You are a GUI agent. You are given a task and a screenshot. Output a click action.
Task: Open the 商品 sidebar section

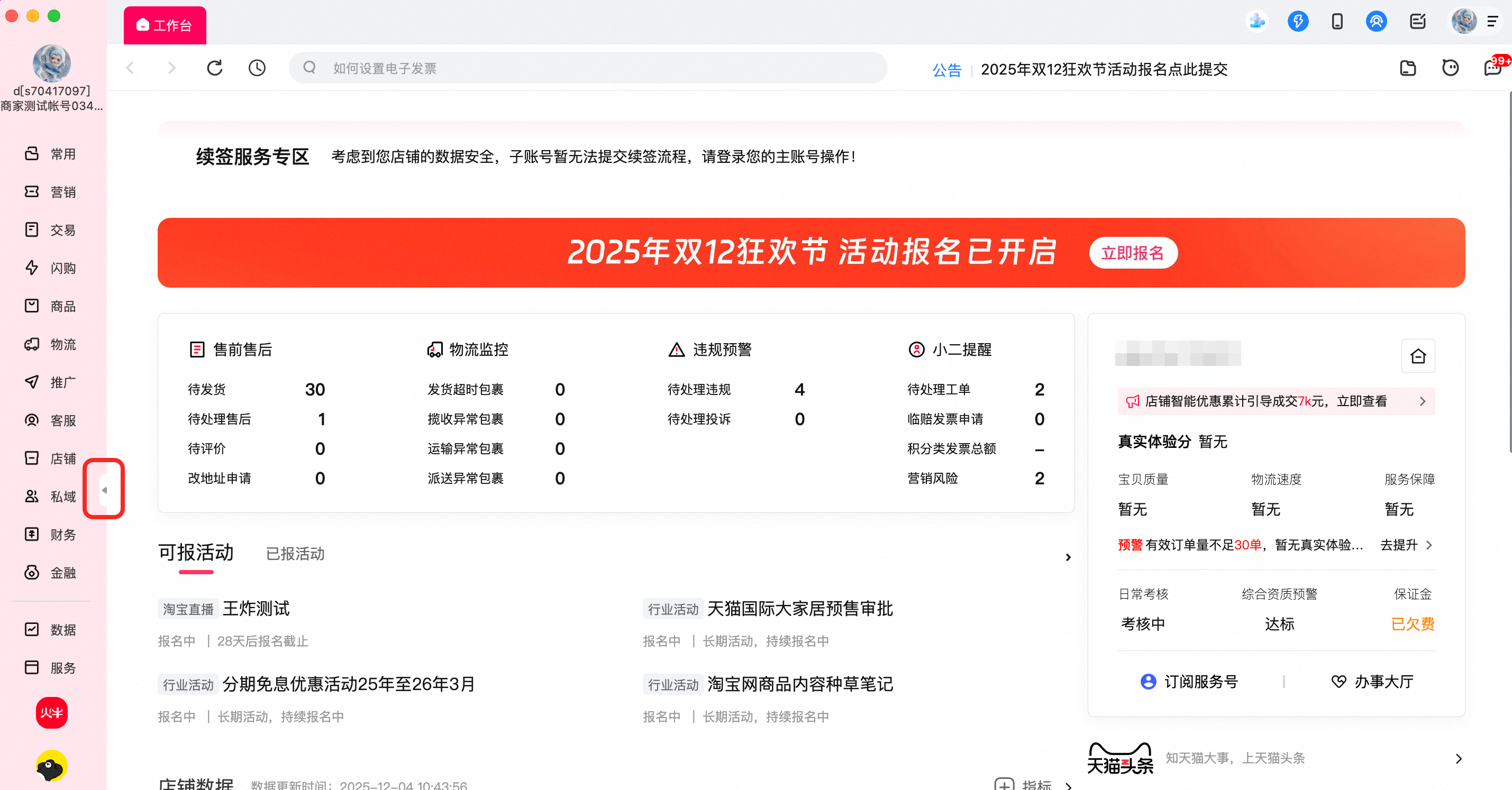(50, 306)
